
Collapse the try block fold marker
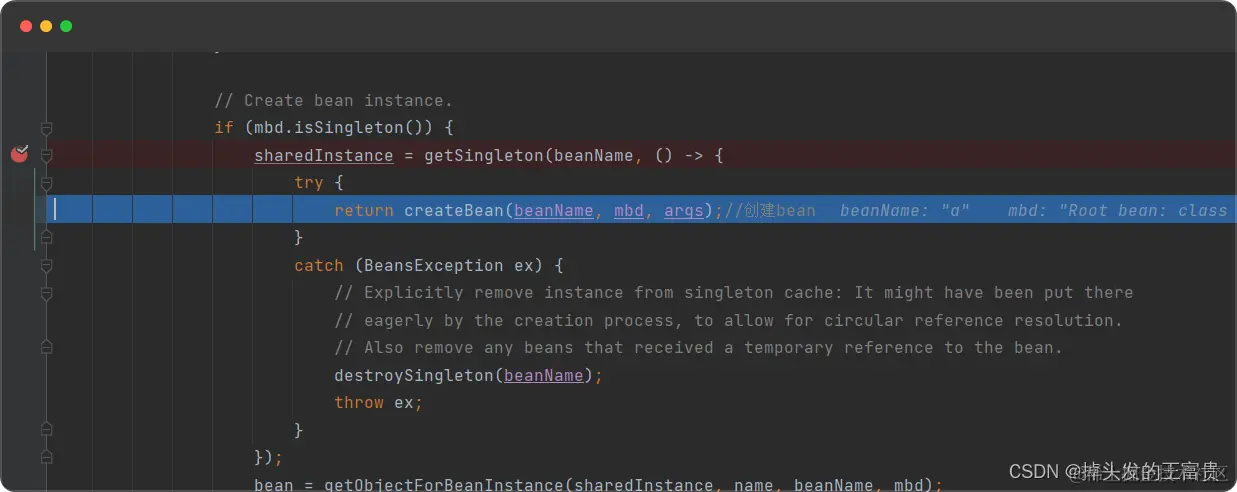pyautogui.click(x=46, y=183)
